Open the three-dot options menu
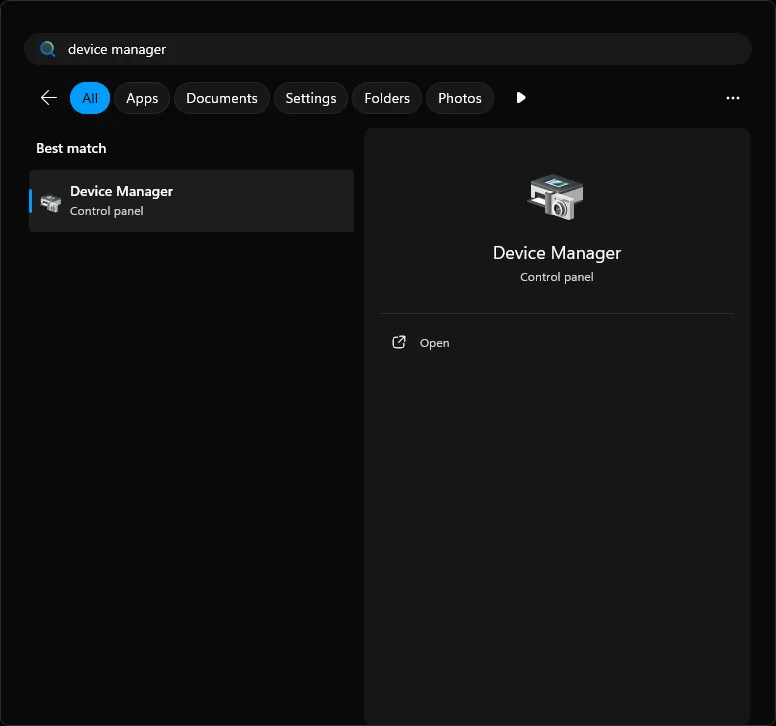 click(732, 98)
